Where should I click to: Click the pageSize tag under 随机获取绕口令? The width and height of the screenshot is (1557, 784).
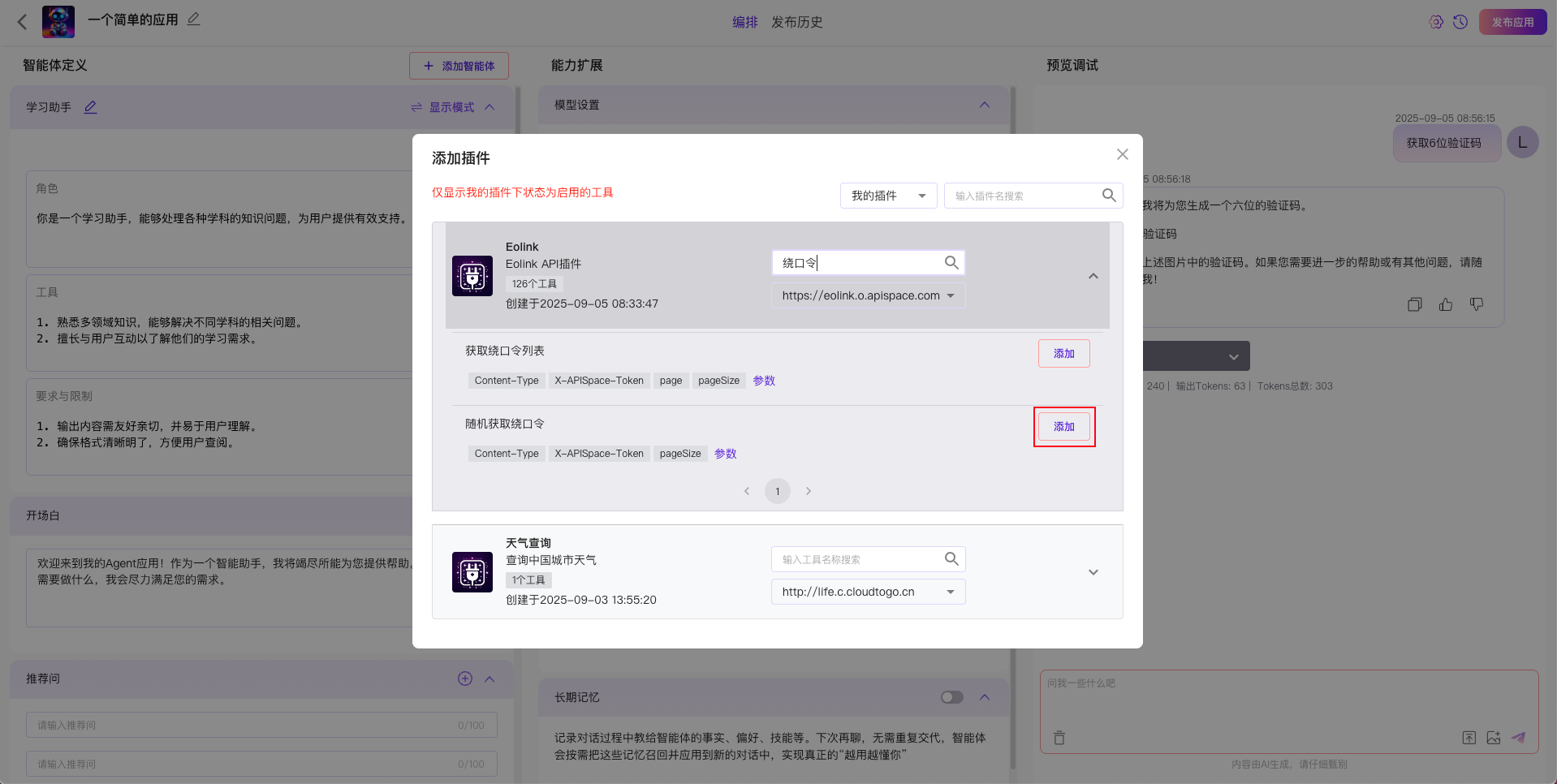point(680,454)
